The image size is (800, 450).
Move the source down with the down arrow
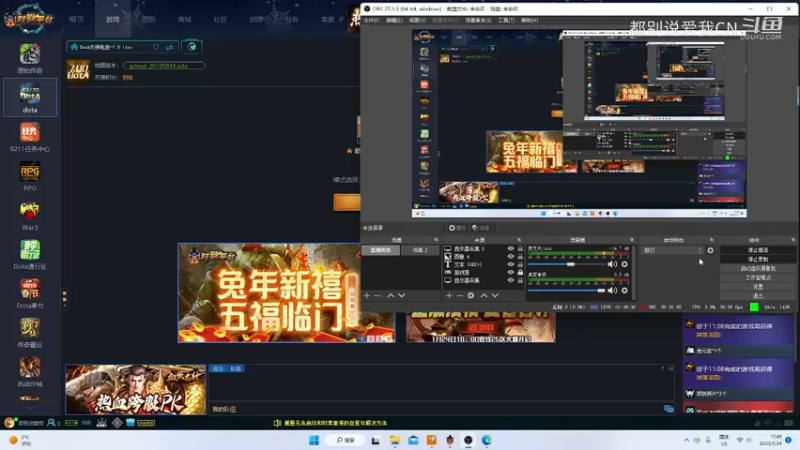[495, 295]
